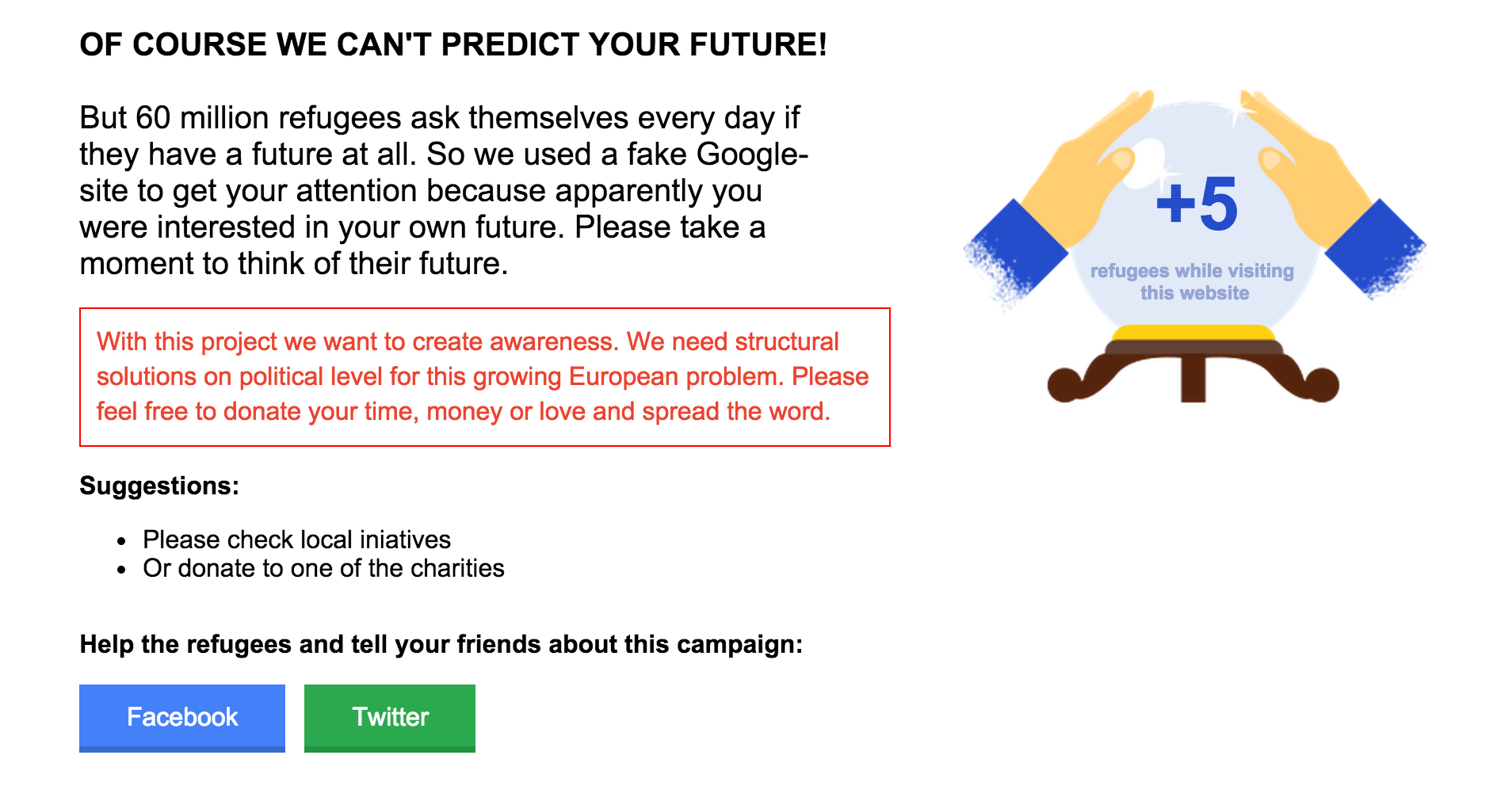
Task: Click the "+5" refugee counter number
Action: 1197,204
